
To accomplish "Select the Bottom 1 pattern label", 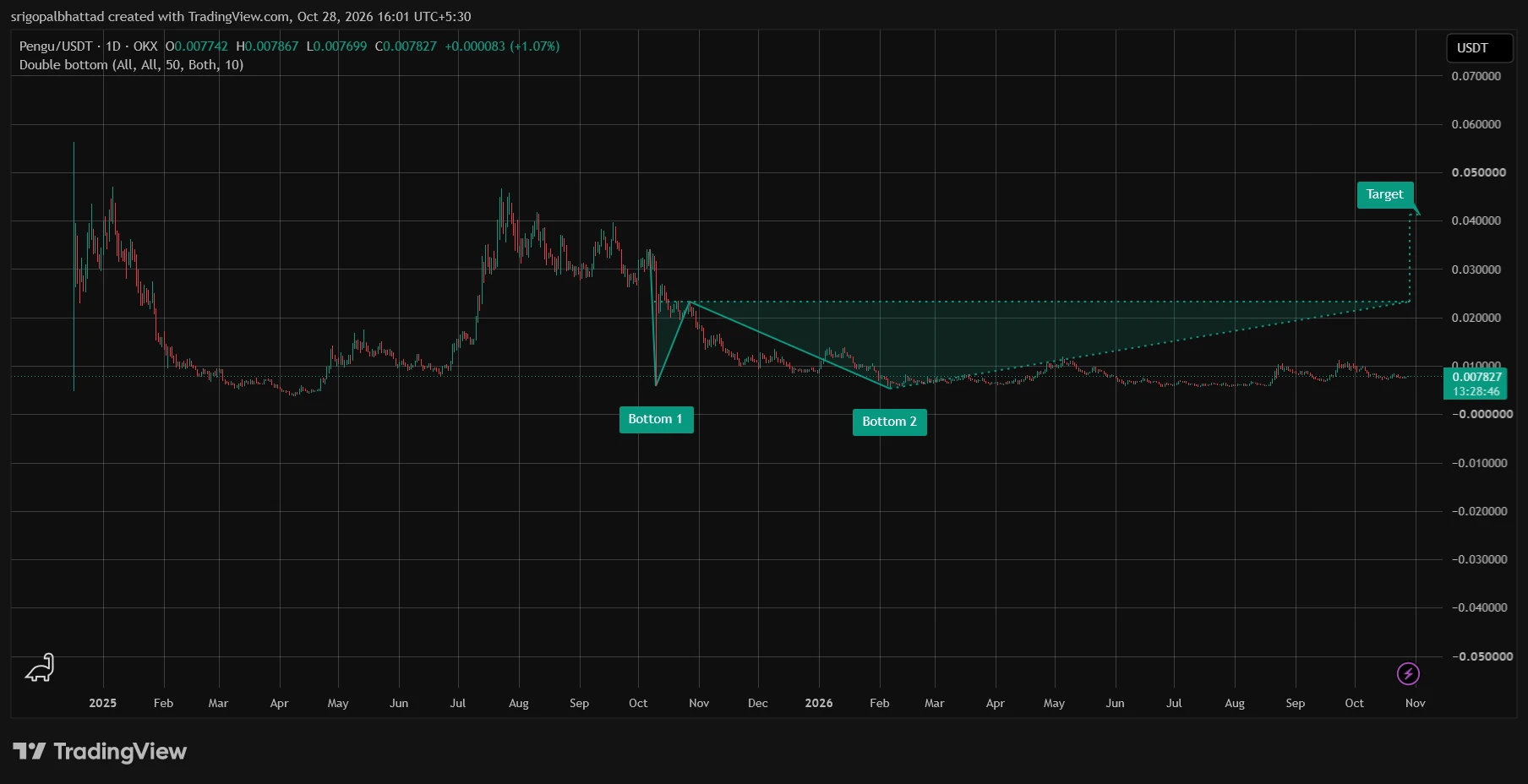I will pos(656,419).
